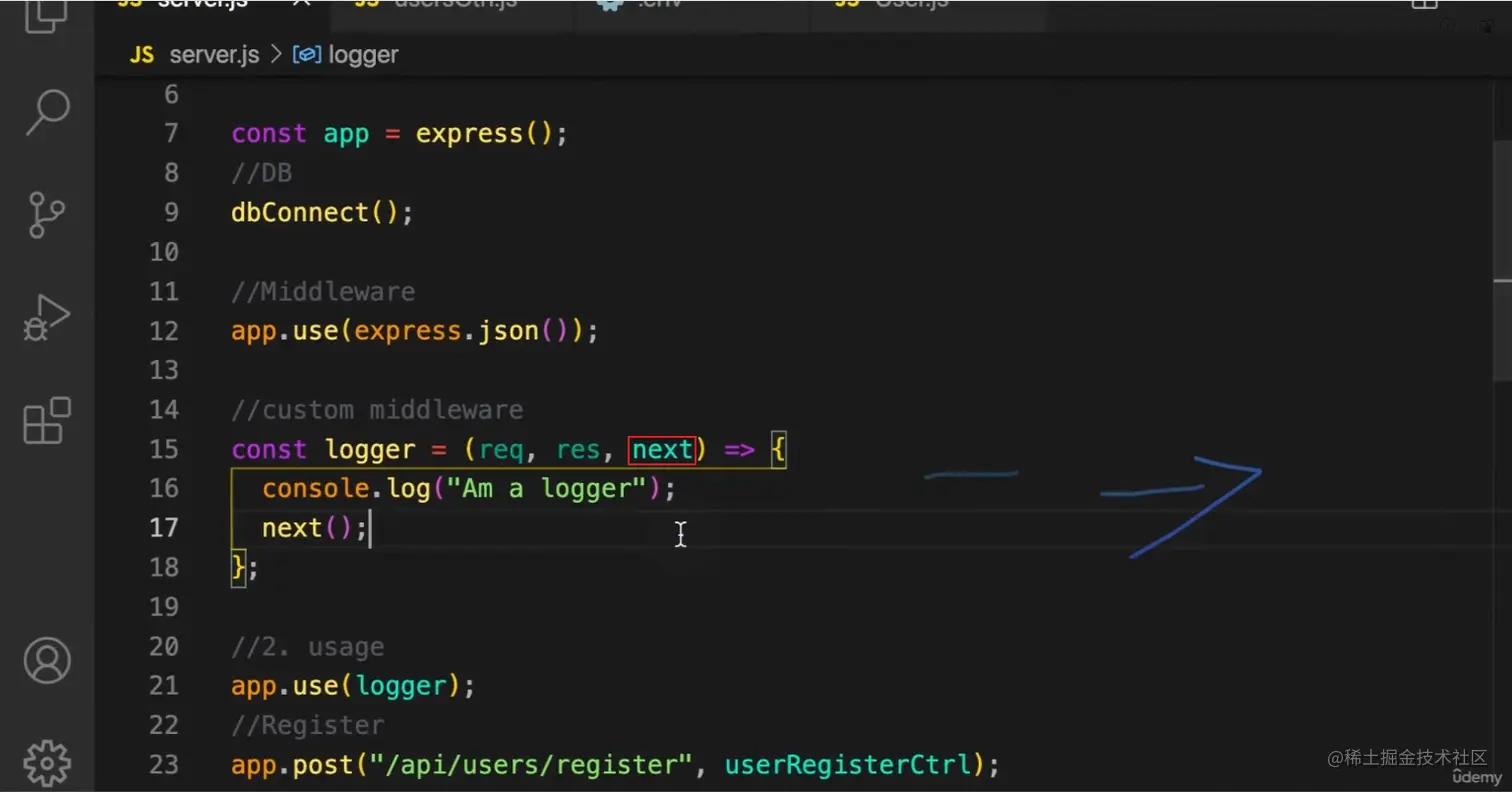Click 'console' on line 16
Viewport: 1512px width, 792px height.
click(x=315, y=489)
